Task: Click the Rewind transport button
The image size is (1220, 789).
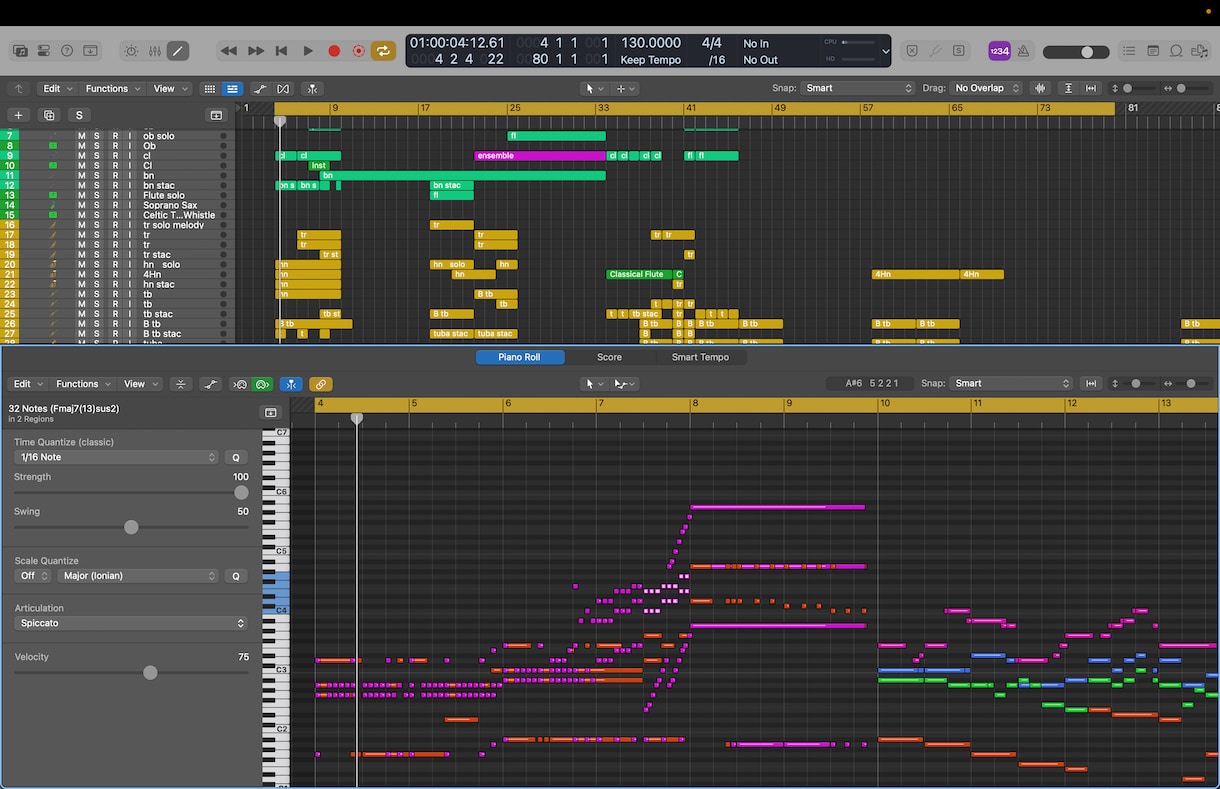Action: (229, 51)
